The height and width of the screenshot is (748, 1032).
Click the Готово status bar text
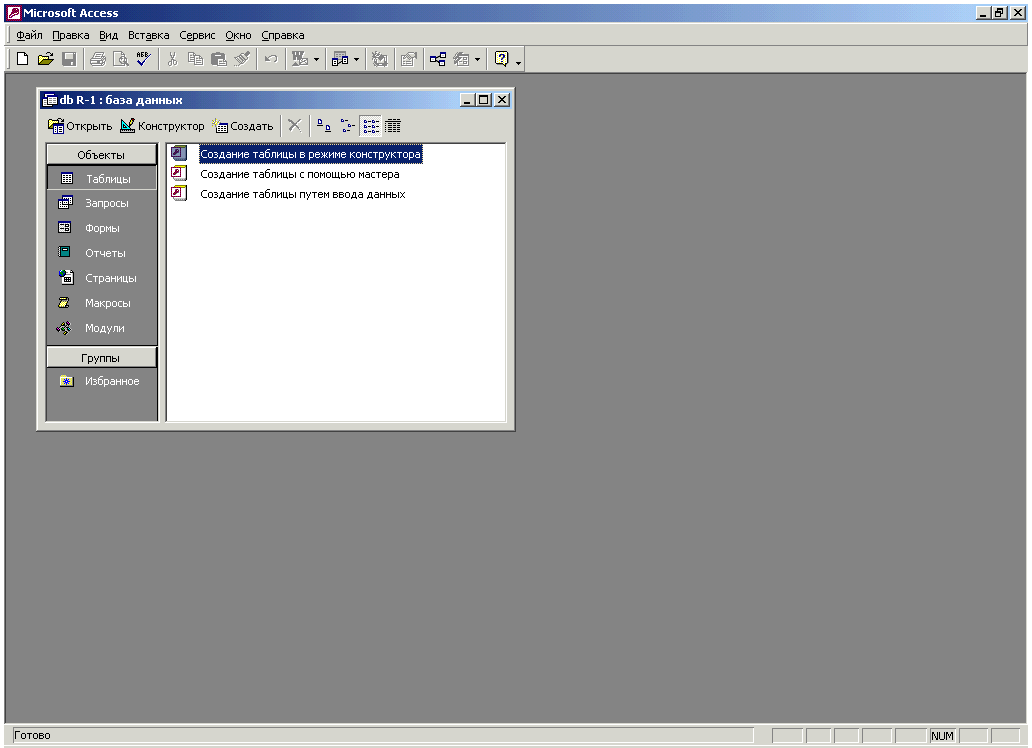pos(32,735)
